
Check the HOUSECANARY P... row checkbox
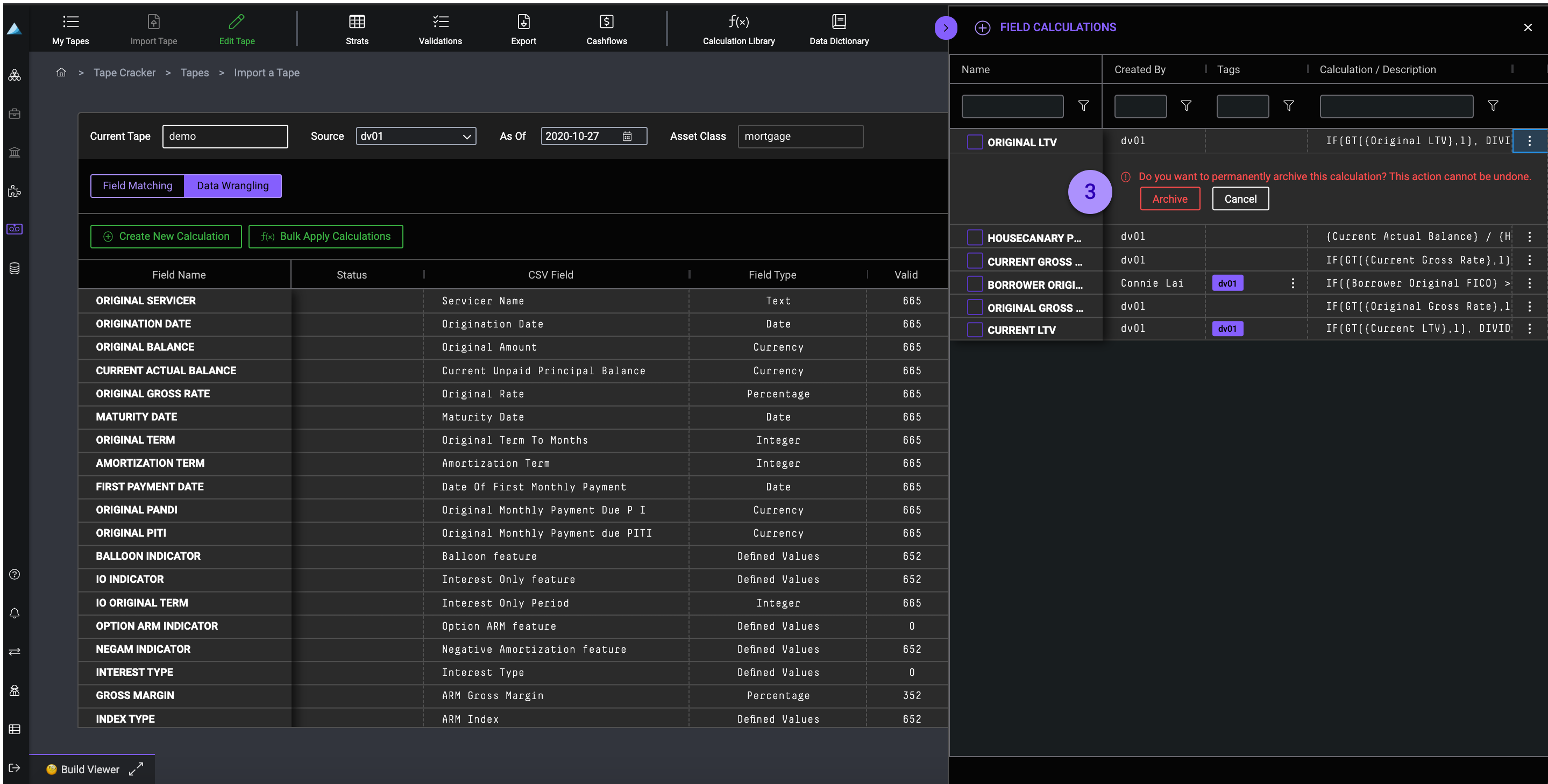point(974,237)
